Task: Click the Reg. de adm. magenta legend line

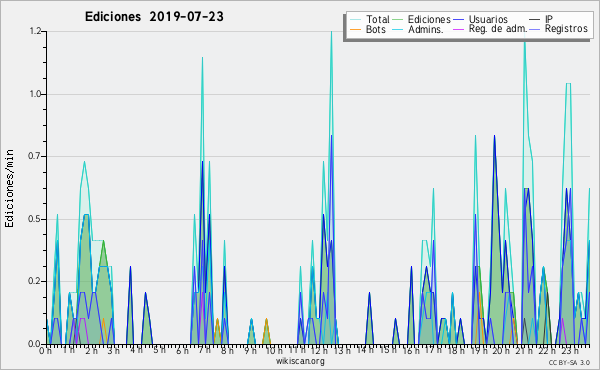Action: (458, 29)
